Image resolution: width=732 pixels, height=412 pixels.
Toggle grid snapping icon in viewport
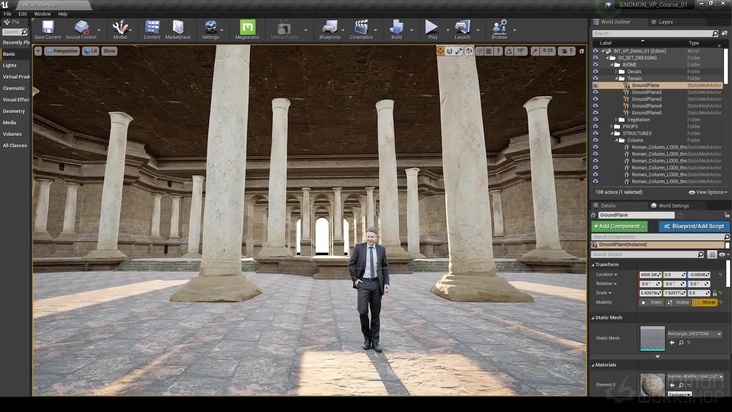point(488,51)
